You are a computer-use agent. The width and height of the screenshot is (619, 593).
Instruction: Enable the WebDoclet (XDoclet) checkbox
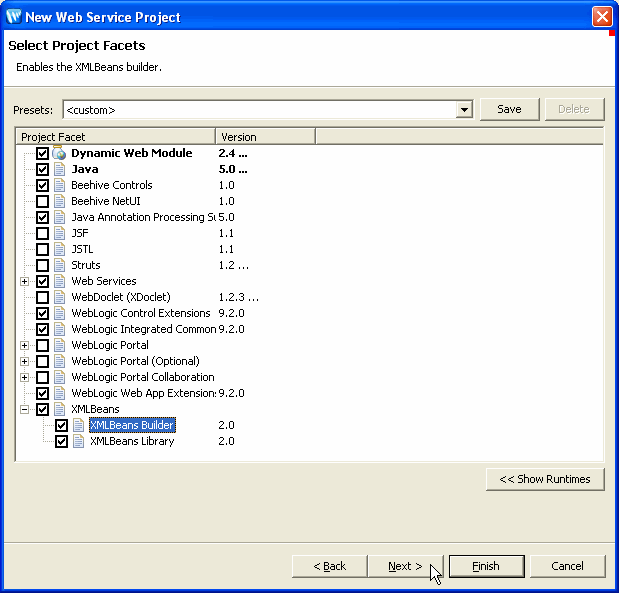(x=43, y=297)
